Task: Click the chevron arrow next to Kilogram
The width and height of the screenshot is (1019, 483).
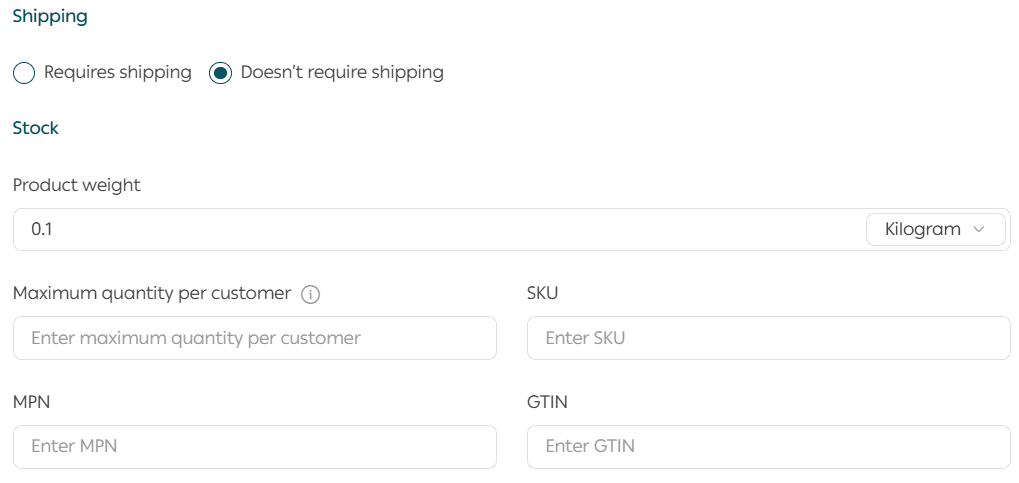Action: [x=979, y=230]
